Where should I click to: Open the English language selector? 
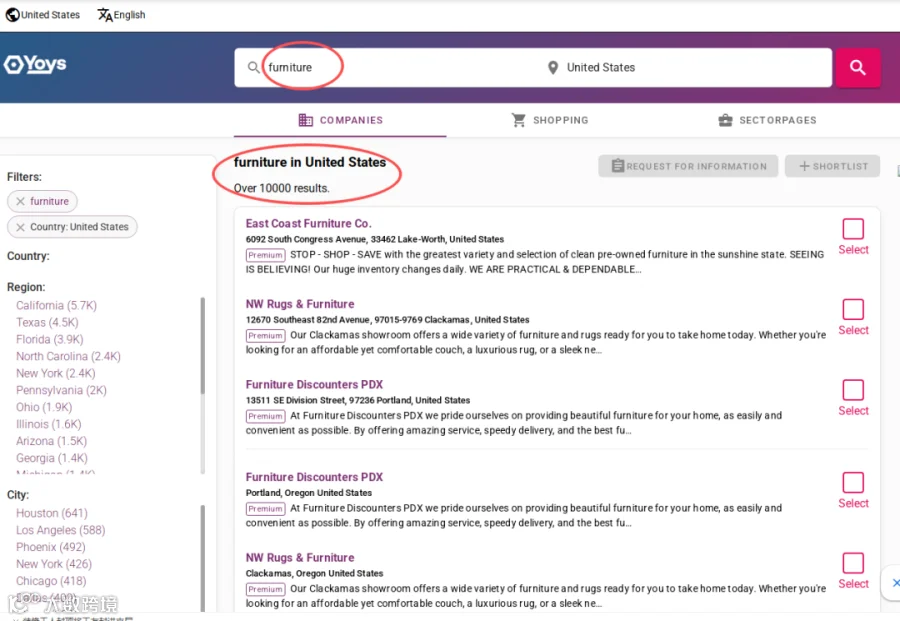121,15
